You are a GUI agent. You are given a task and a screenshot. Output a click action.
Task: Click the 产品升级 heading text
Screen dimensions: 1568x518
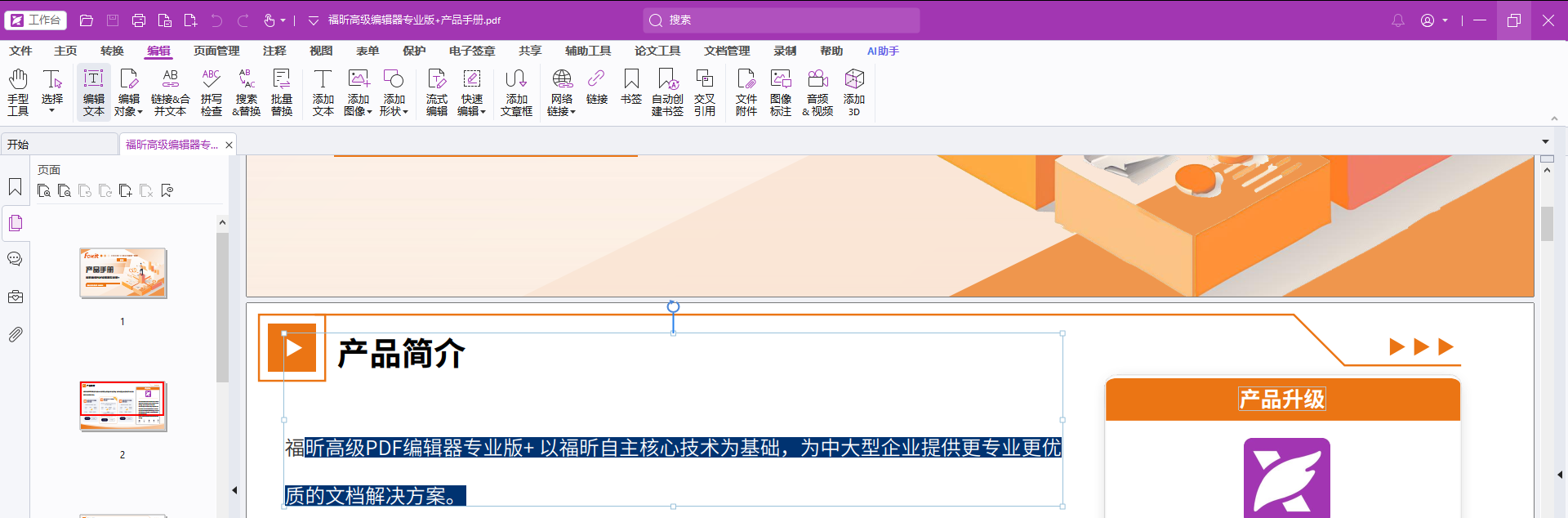tap(1282, 400)
